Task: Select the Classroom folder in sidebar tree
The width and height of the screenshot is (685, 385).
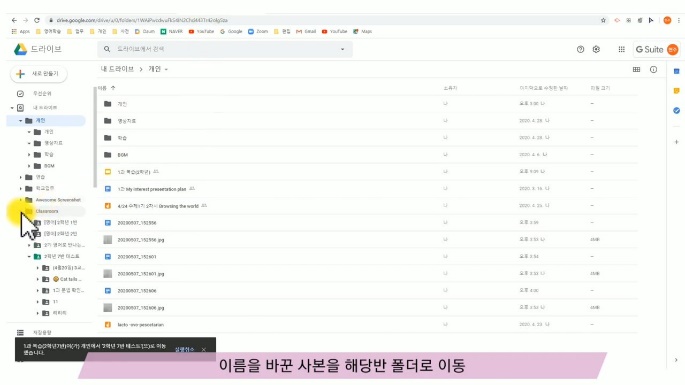Action: [x=47, y=211]
